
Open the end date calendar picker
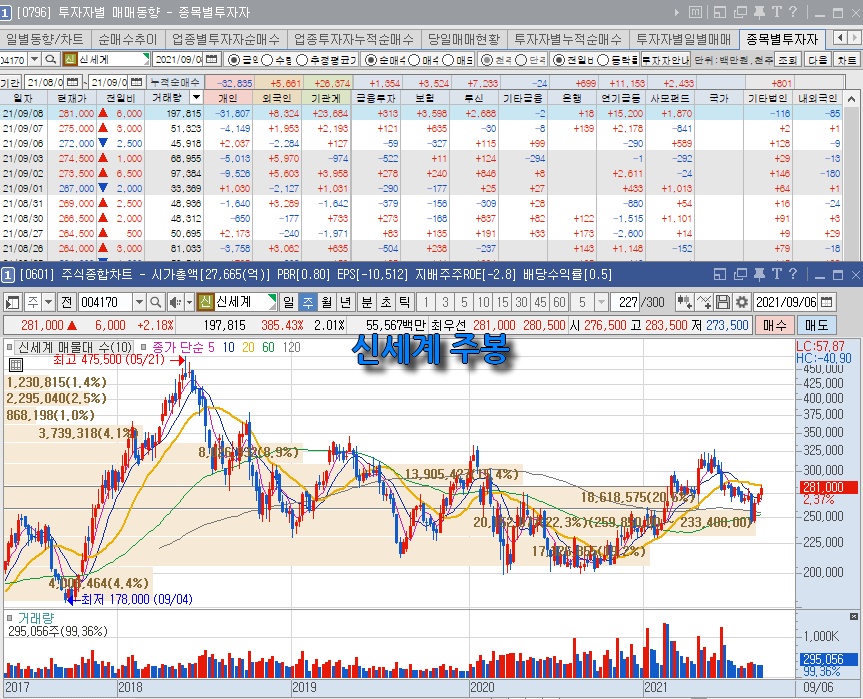tap(136, 83)
